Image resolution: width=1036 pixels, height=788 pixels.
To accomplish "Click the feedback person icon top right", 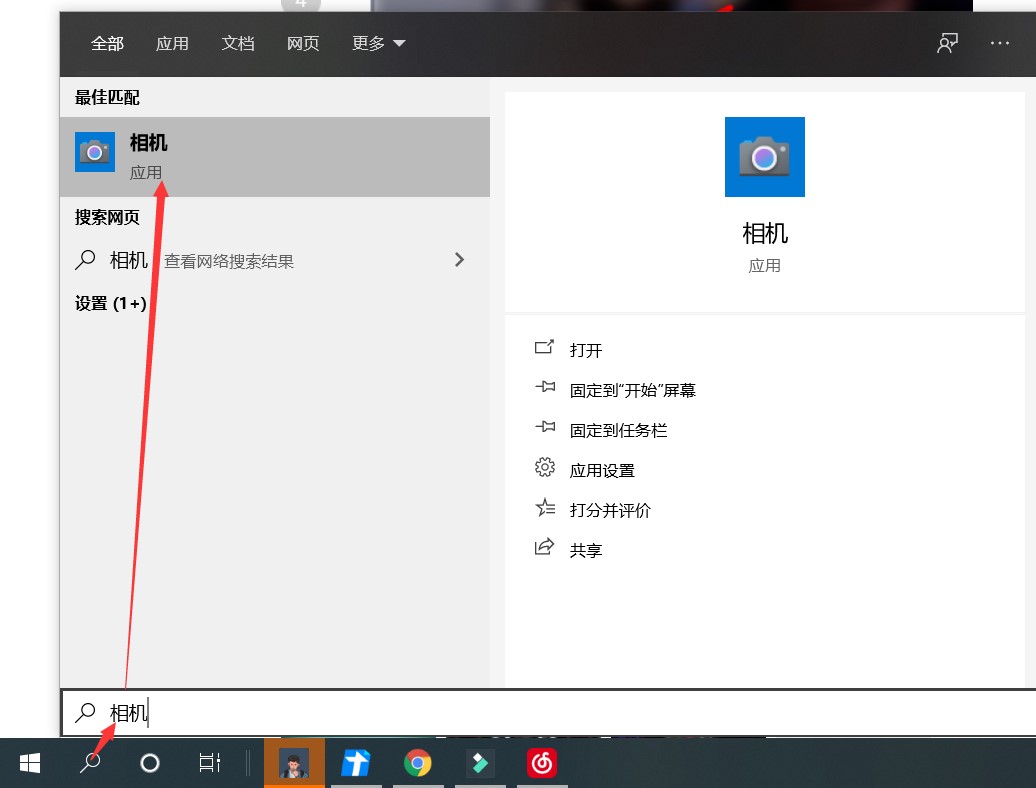I will [947, 44].
